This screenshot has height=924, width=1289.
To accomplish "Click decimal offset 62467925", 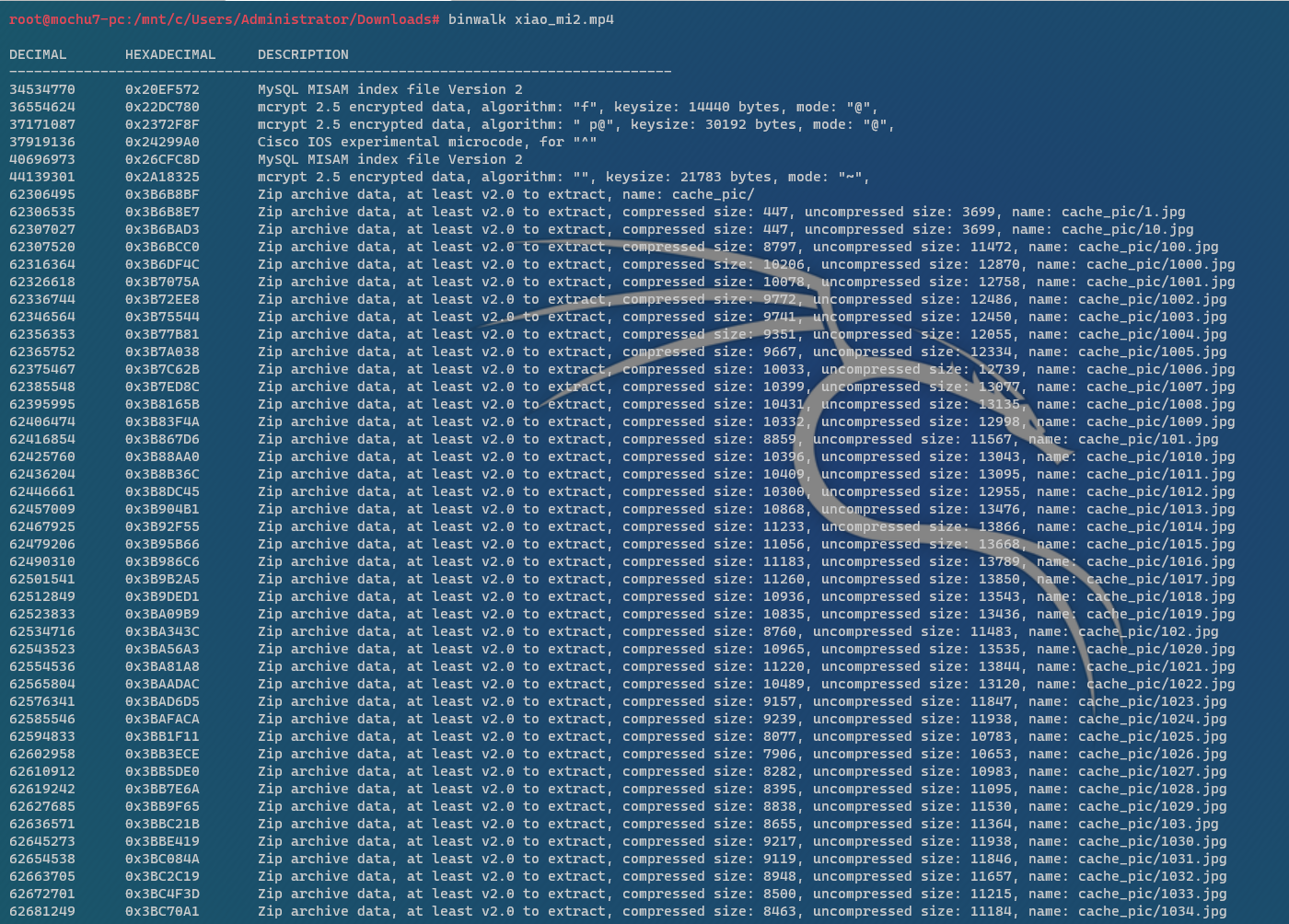I will [x=42, y=526].
